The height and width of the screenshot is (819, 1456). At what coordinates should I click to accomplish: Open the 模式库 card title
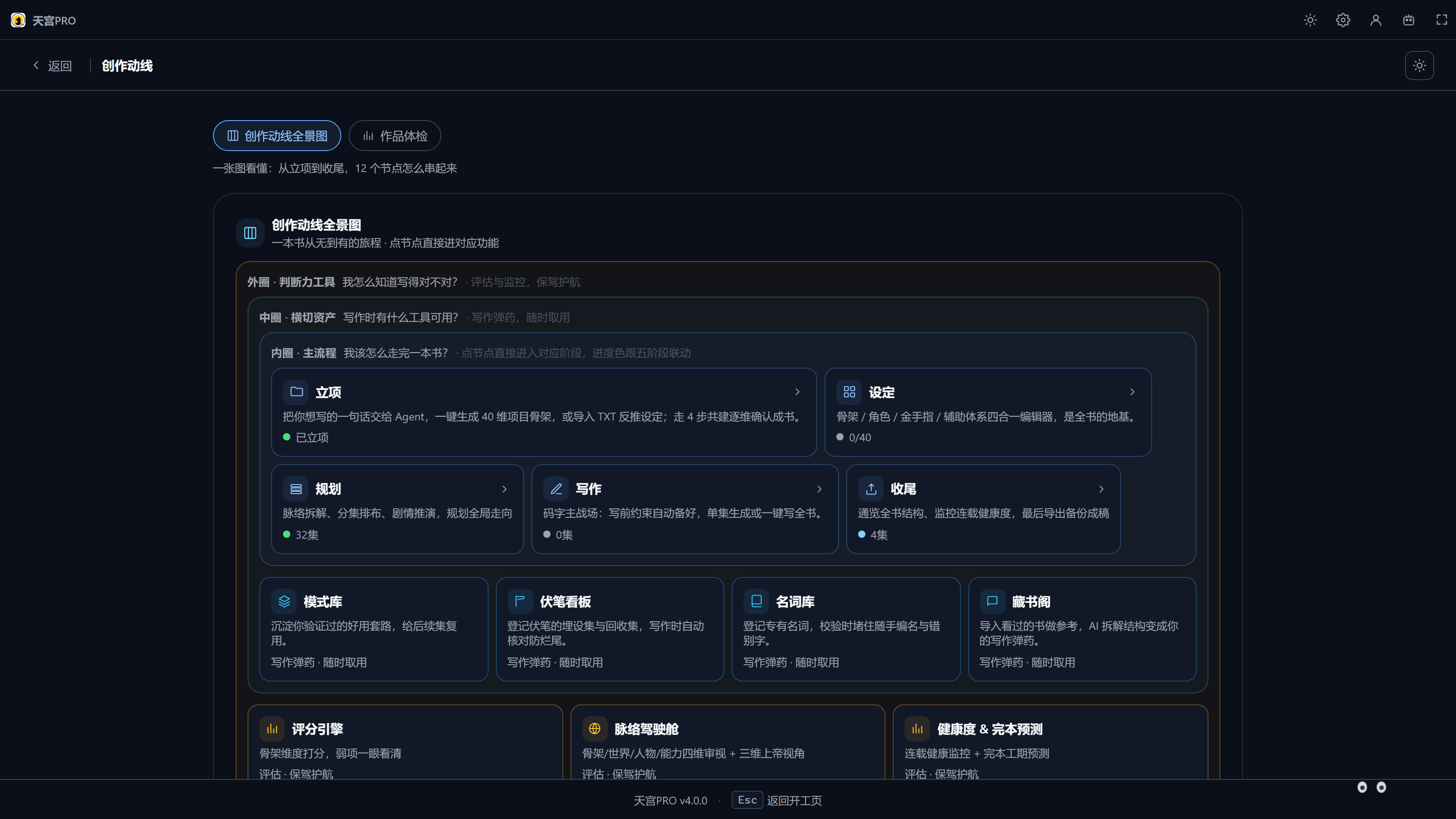coord(323,602)
